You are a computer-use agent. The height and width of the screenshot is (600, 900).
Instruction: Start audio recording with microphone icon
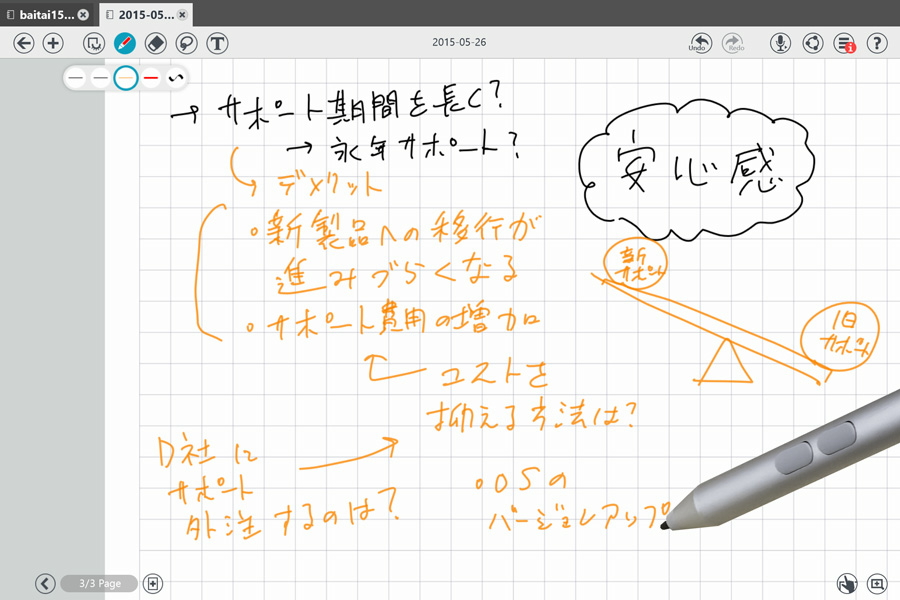coord(781,43)
